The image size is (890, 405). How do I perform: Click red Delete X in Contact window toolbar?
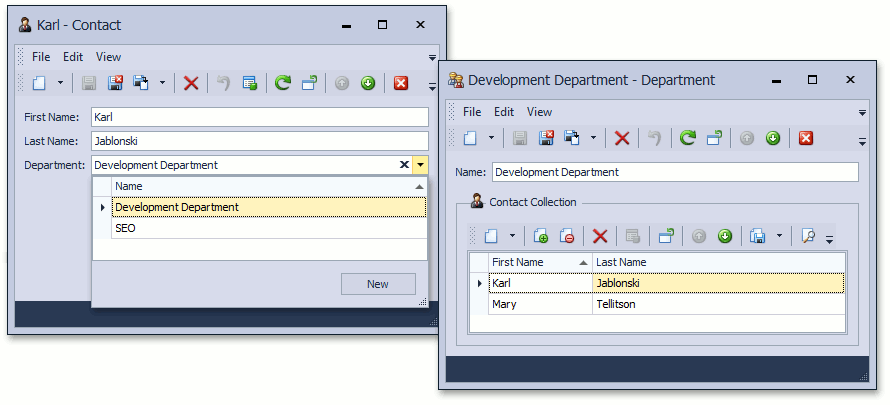191,84
